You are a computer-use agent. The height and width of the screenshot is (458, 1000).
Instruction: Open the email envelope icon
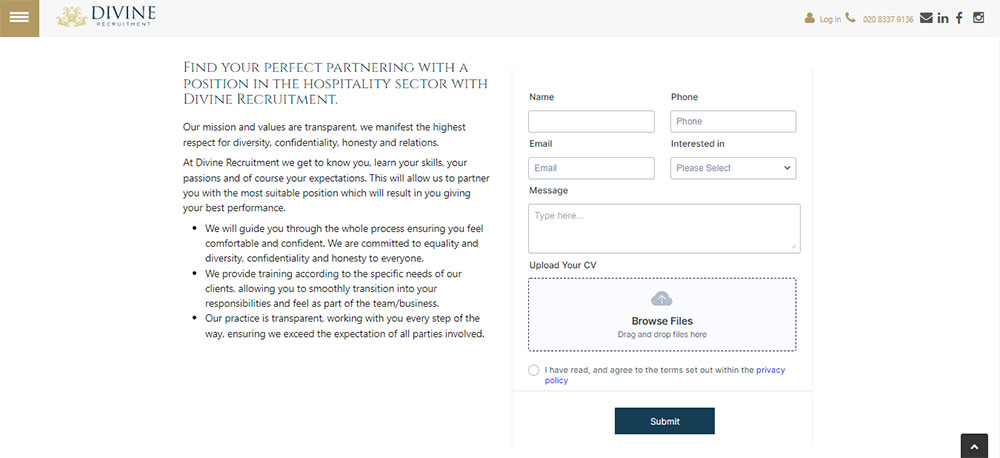(926, 18)
